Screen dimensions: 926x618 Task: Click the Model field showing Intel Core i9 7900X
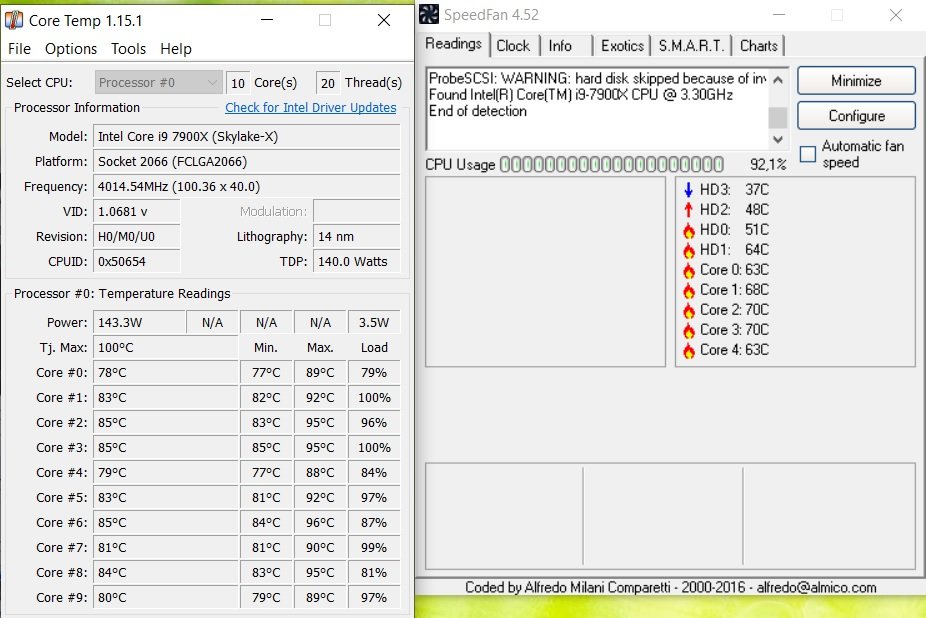[x=246, y=137]
